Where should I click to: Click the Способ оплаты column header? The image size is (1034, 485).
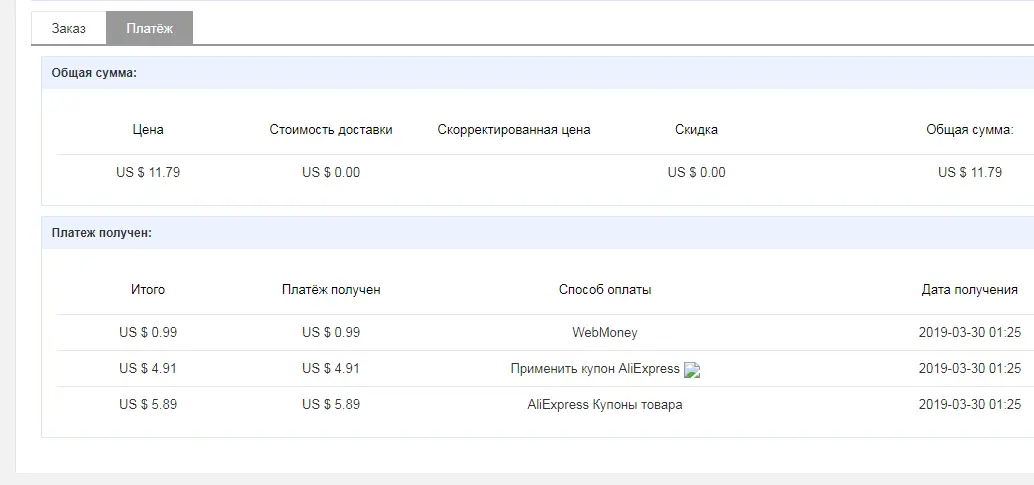(605, 290)
